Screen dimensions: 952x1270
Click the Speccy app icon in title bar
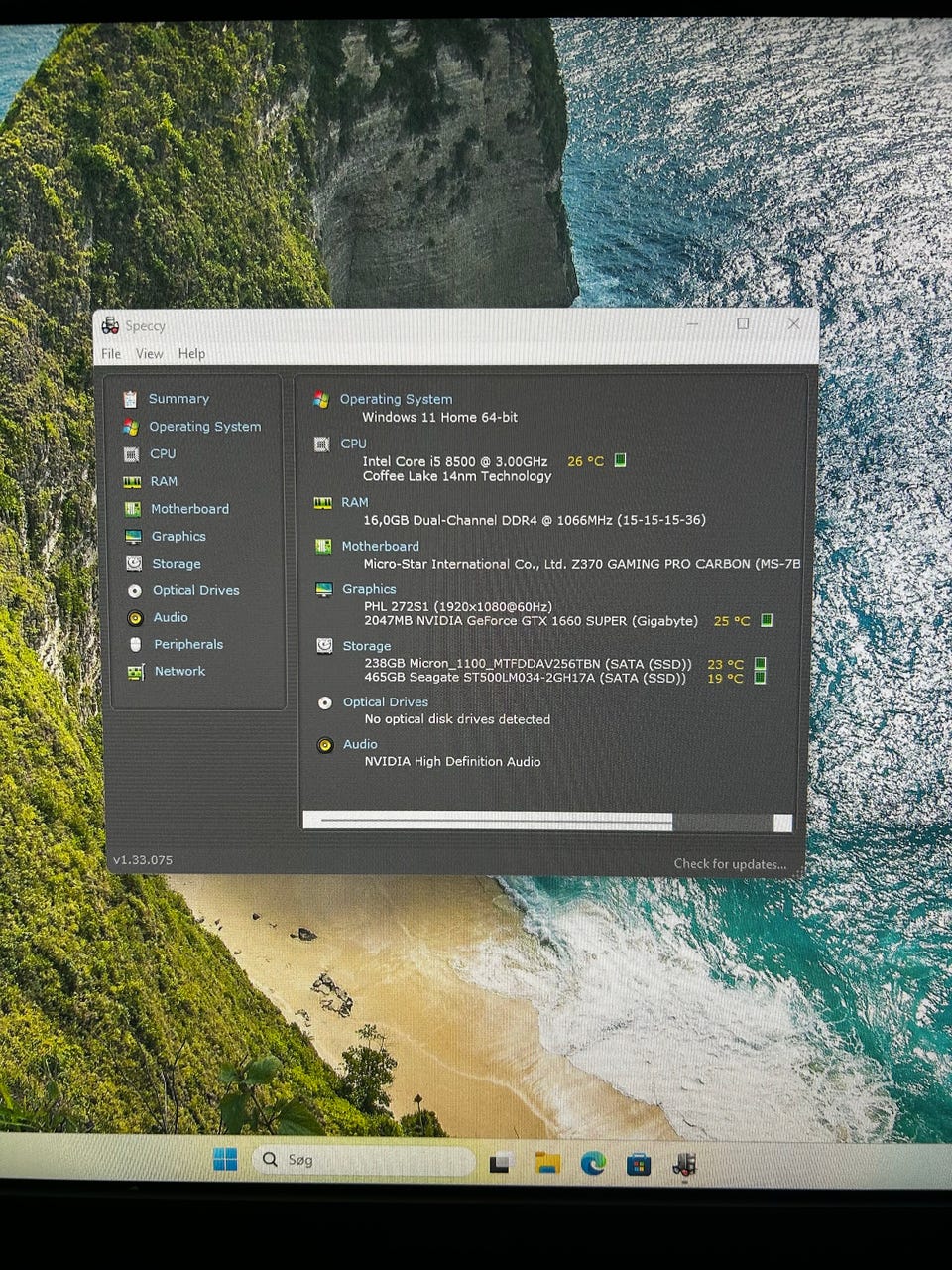(x=110, y=325)
